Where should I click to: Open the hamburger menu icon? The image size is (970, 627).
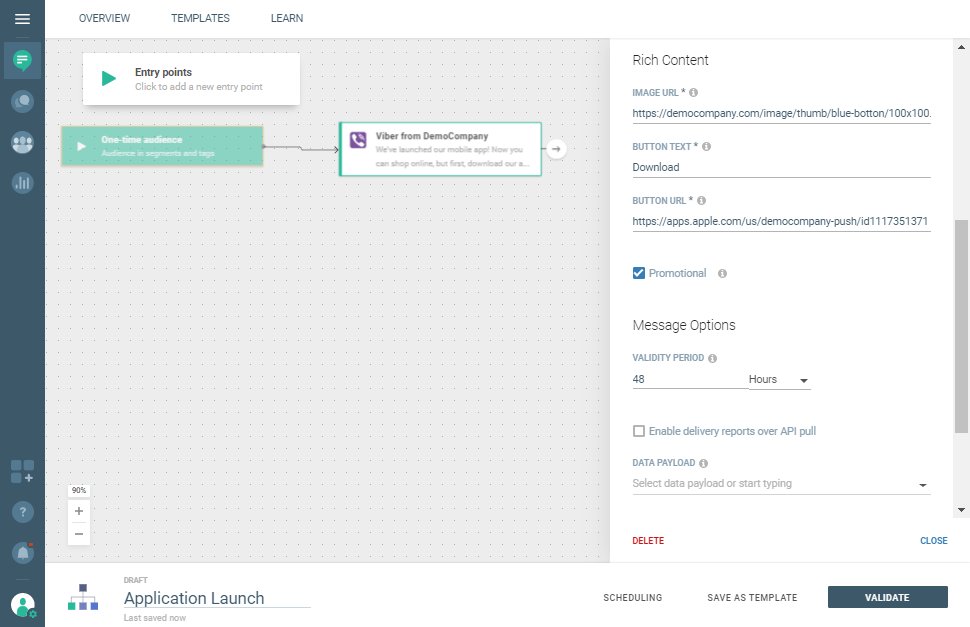[x=22, y=19]
